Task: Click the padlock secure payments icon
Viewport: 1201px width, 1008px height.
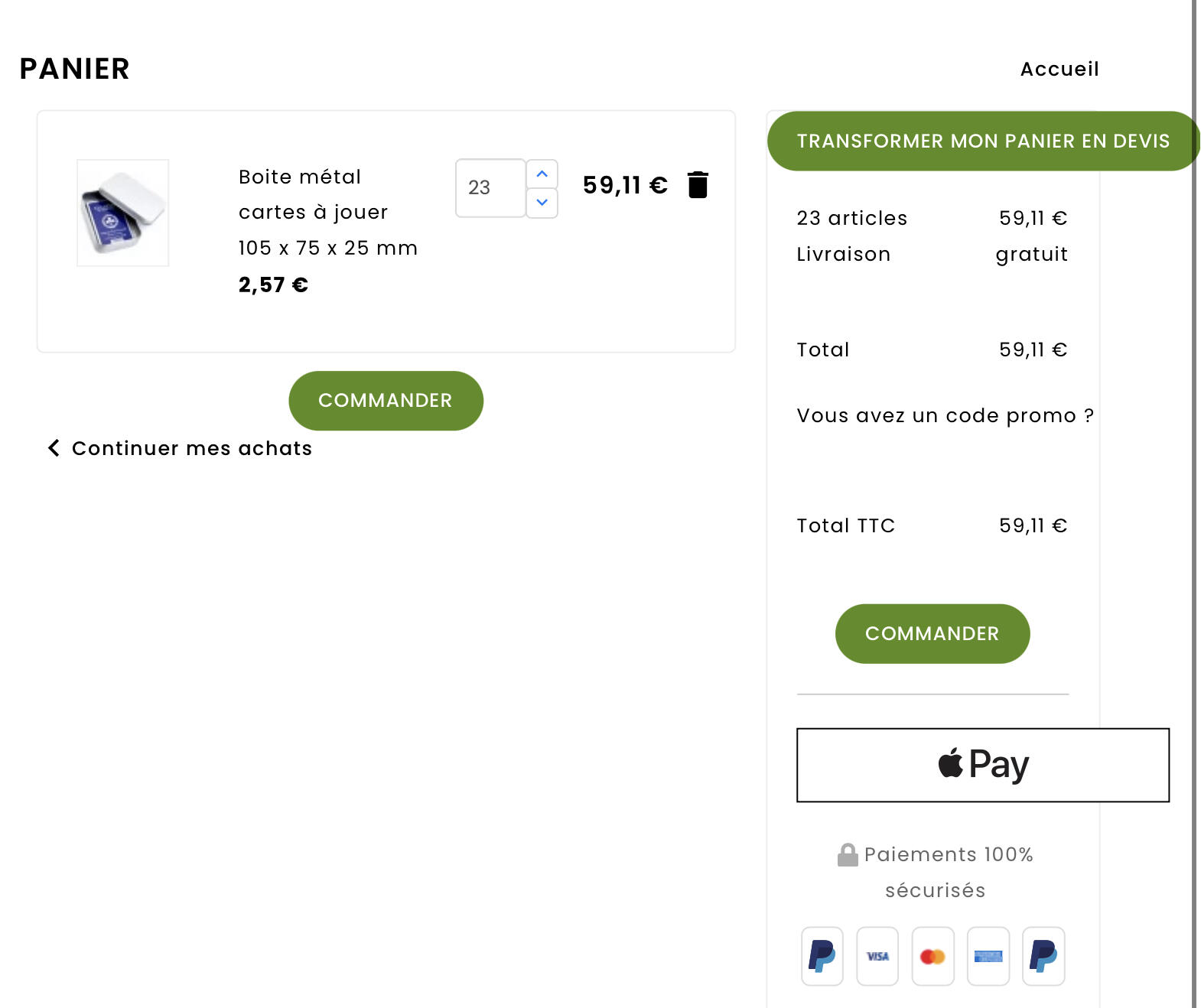Action: point(848,855)
